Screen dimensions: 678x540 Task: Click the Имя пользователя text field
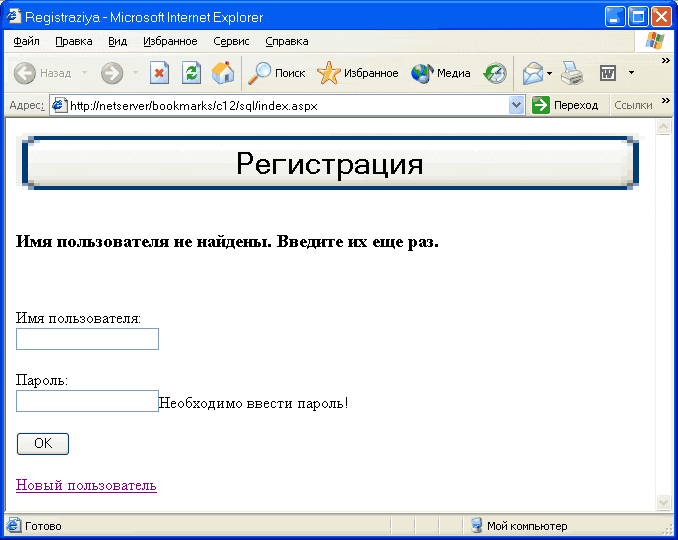coord(87,339)
